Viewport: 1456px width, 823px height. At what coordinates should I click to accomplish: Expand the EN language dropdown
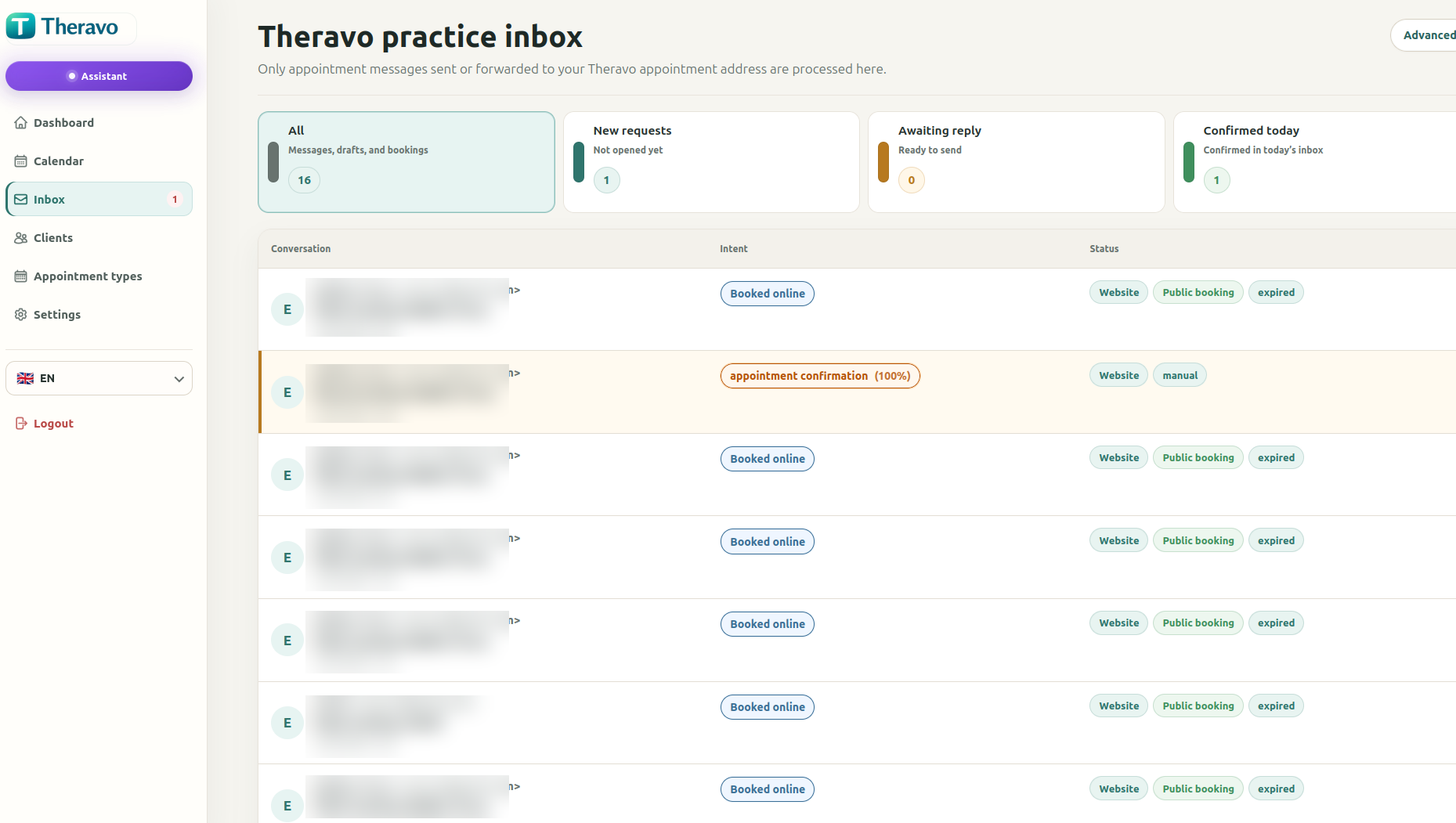[99, 378]
